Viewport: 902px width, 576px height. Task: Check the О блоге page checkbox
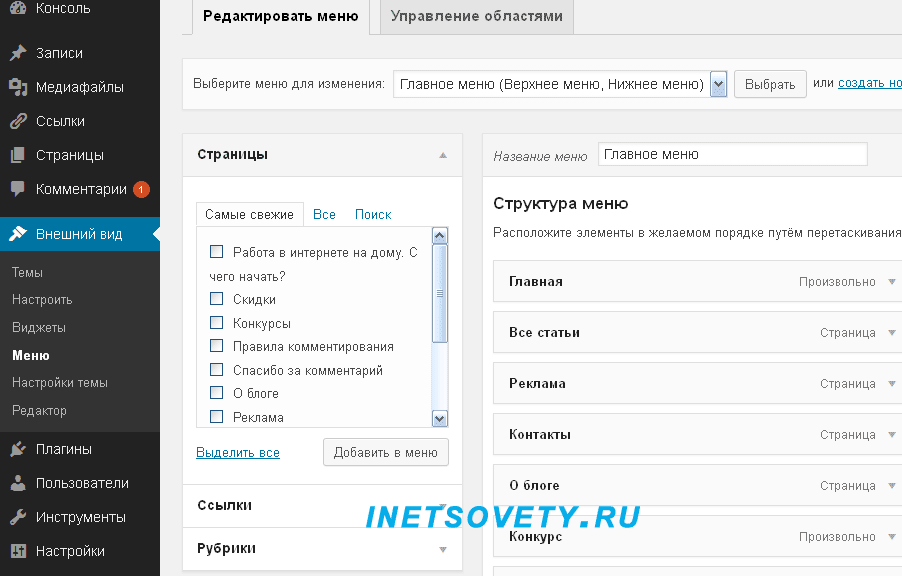(x=216, y=393)
